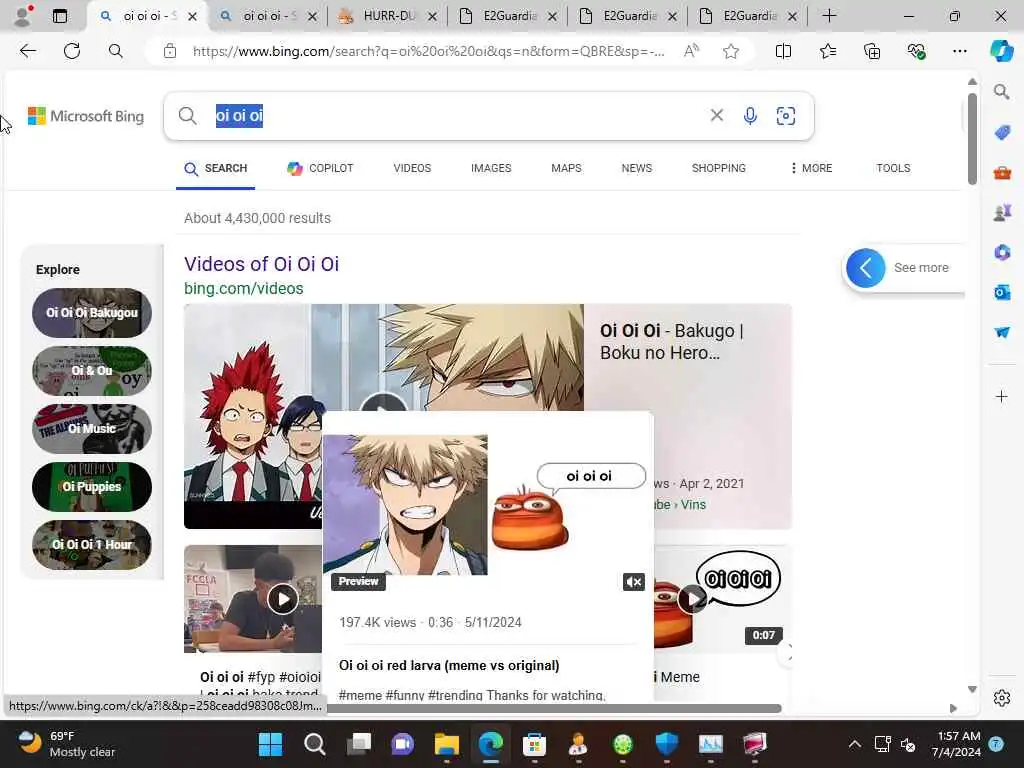Image resolution: width=1024 pixels, height=768 pixels.
Task: Clear the Bing search box with X
Action: pyautogui.click(x=716, y=116)
